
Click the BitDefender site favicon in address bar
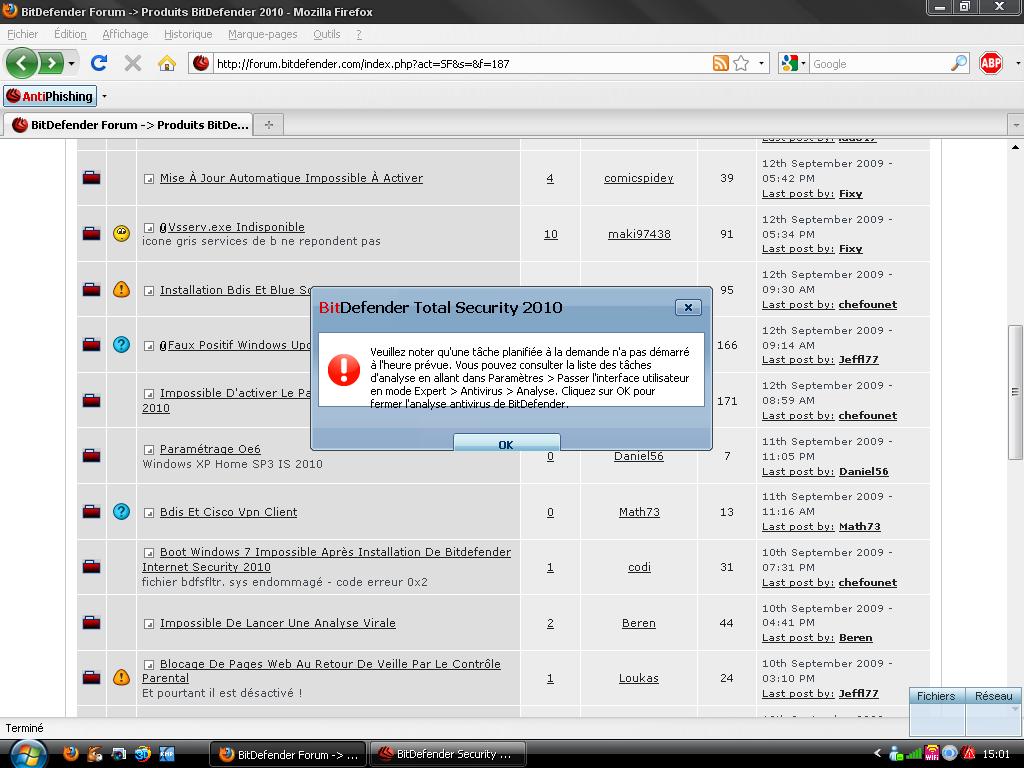point(201,63)
